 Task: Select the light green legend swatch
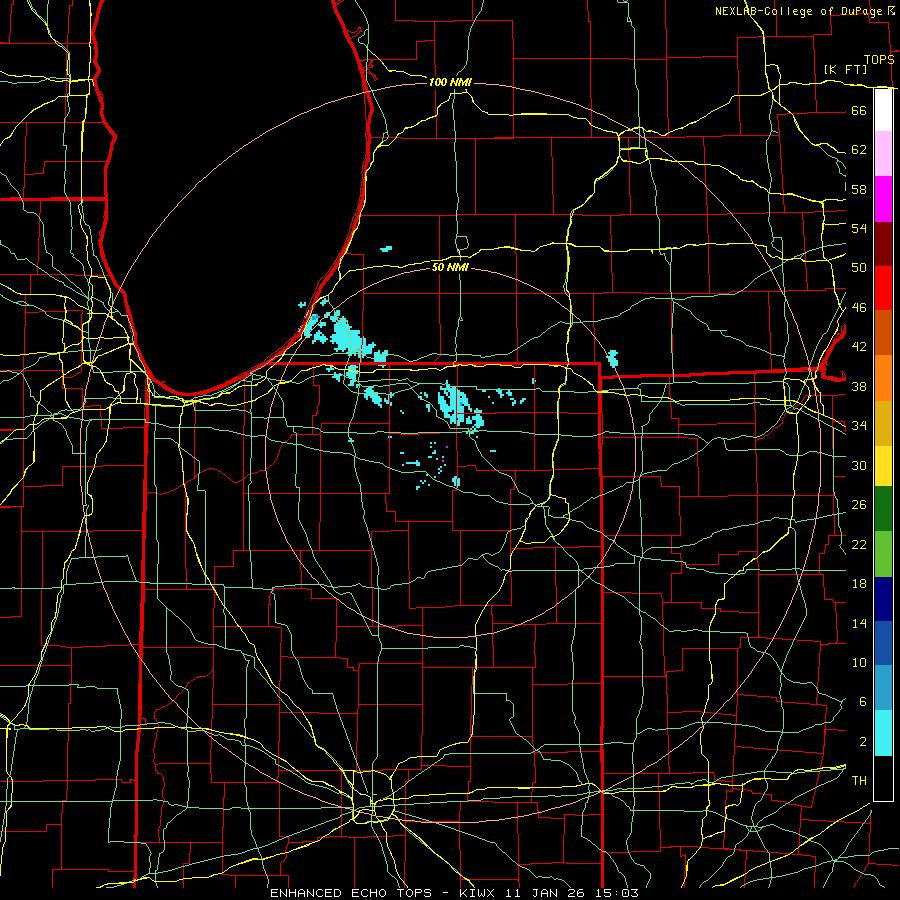(x=883, y=554)
